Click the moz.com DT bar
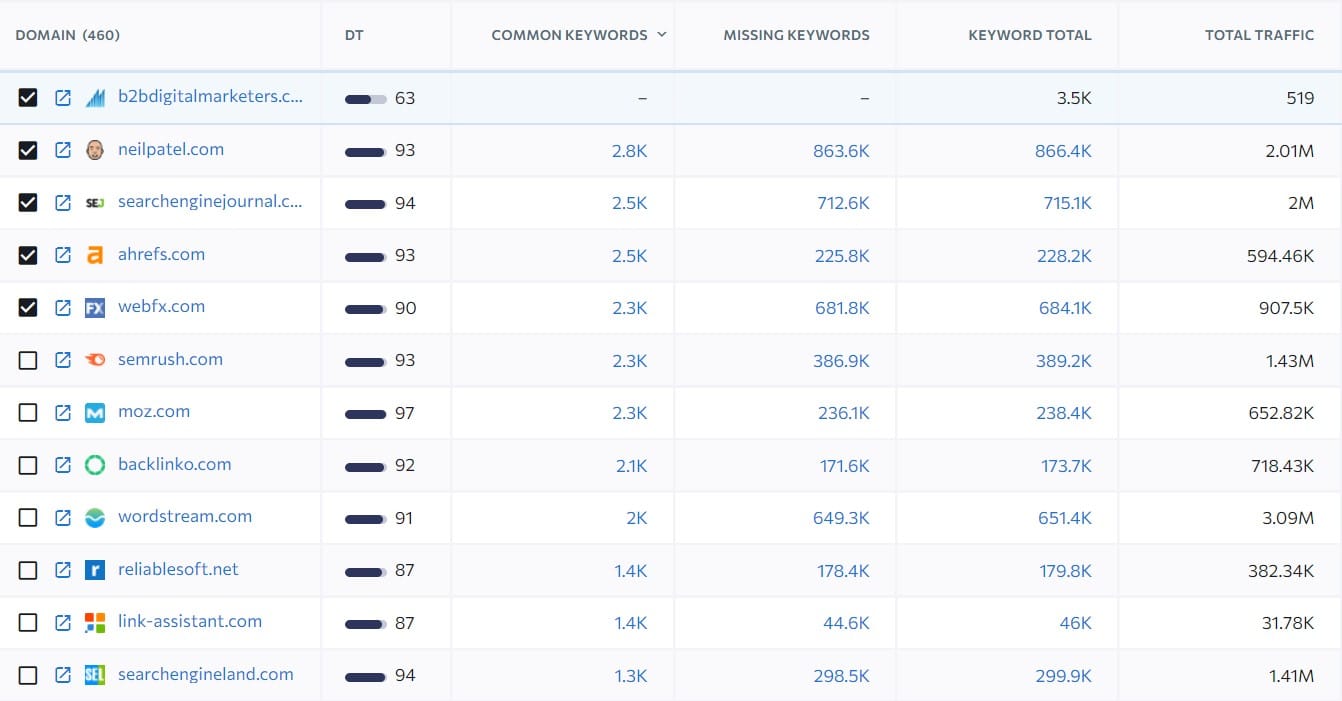 366,413
